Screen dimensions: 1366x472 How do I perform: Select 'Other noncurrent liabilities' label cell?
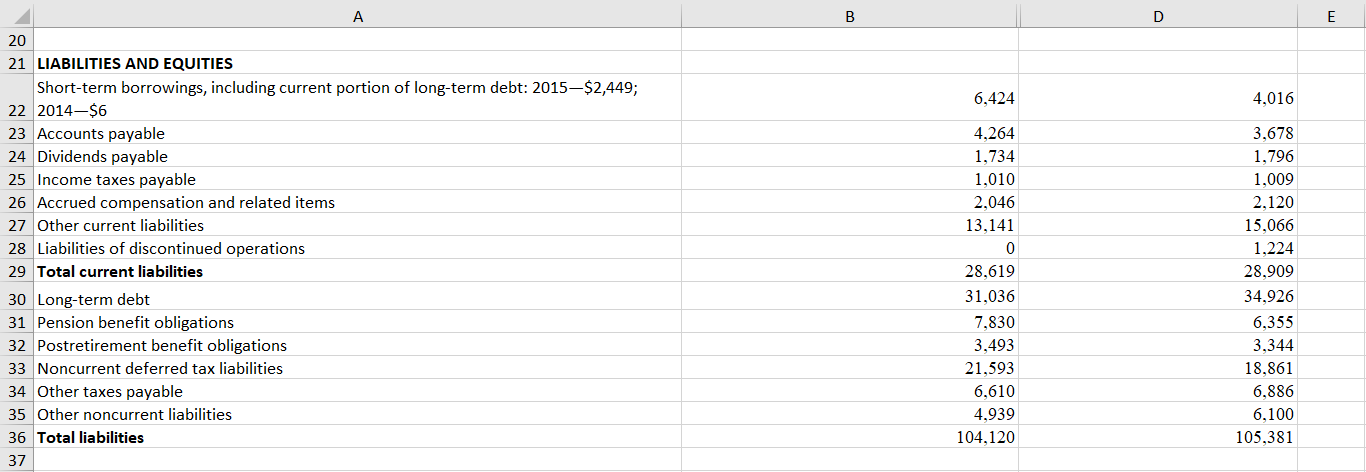click(x=358, y=414)
